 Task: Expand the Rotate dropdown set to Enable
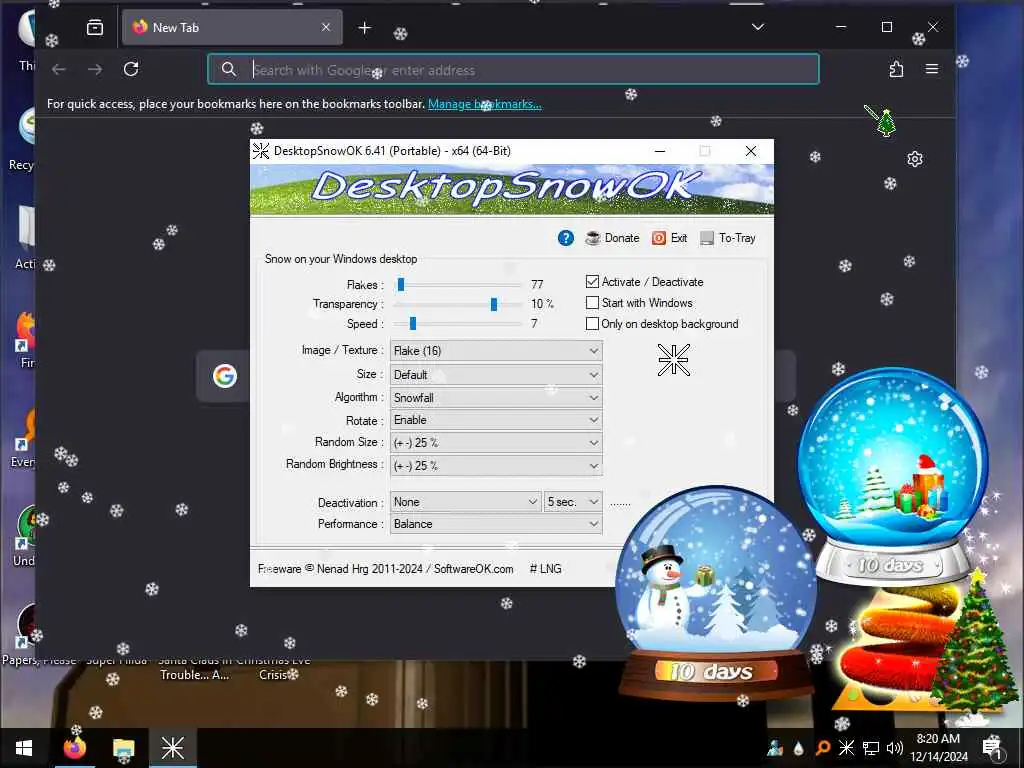[x=496, y=420]
